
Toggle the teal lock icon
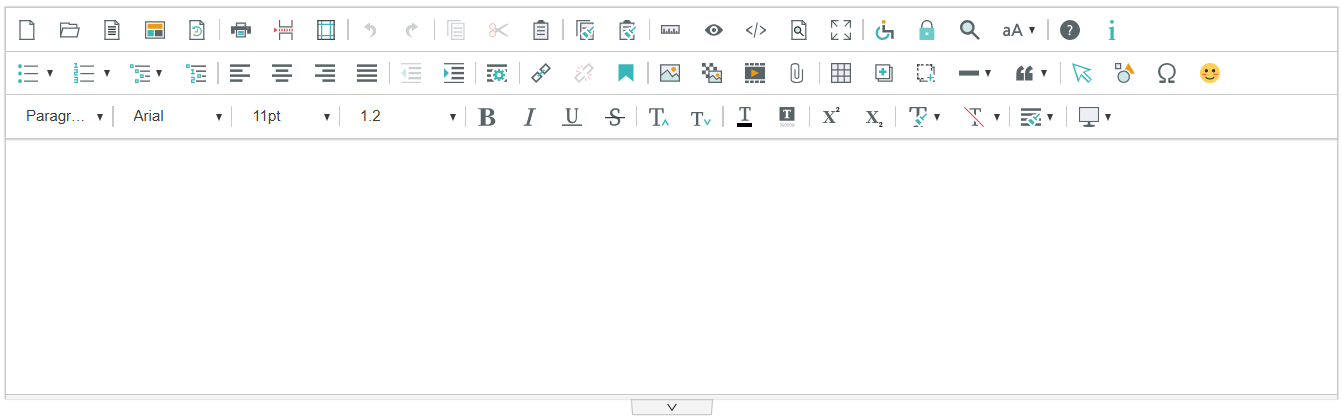[x=927, y=30]
